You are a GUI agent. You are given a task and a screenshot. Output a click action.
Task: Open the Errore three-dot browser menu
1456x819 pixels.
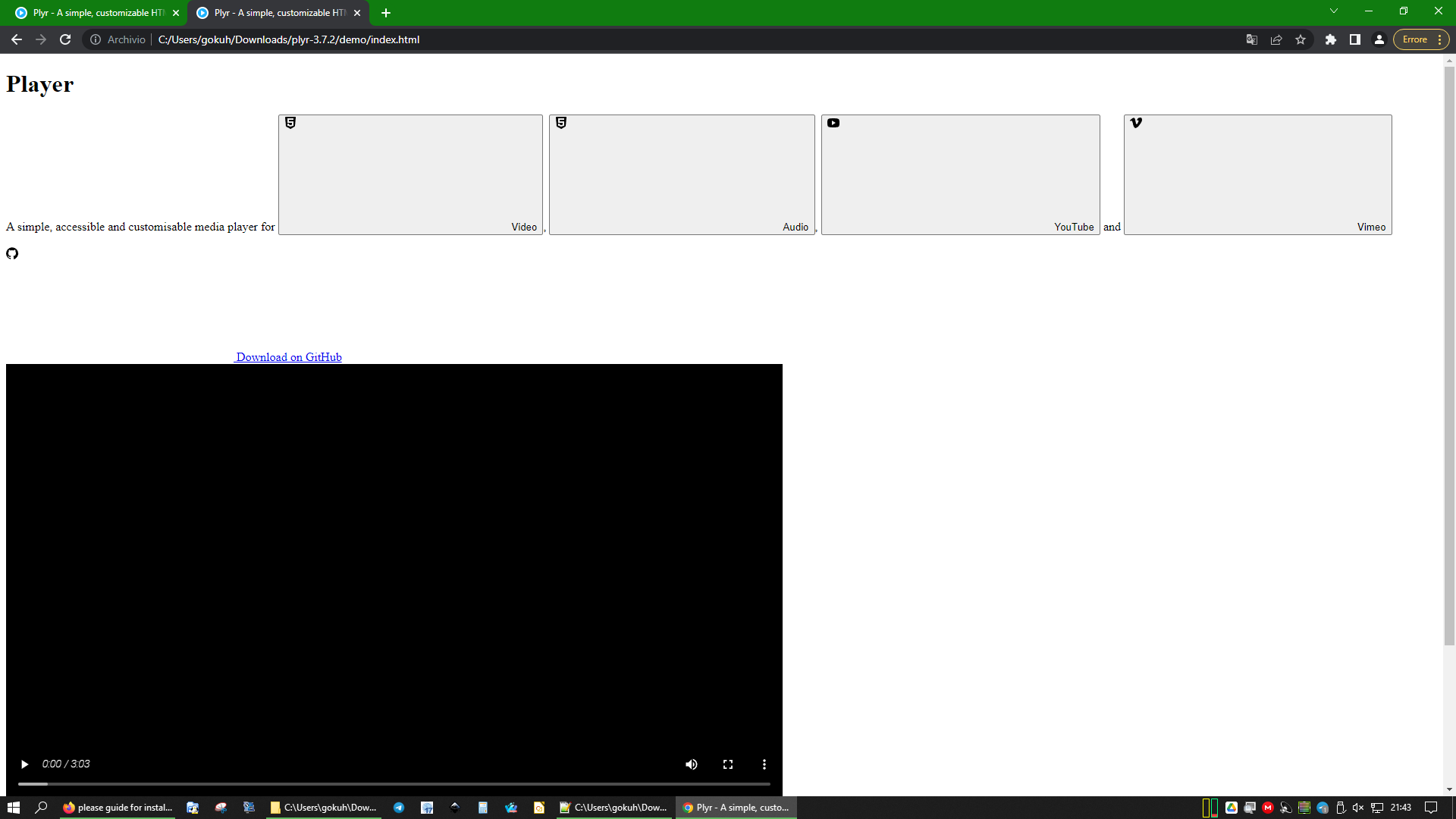[1437, 39]
